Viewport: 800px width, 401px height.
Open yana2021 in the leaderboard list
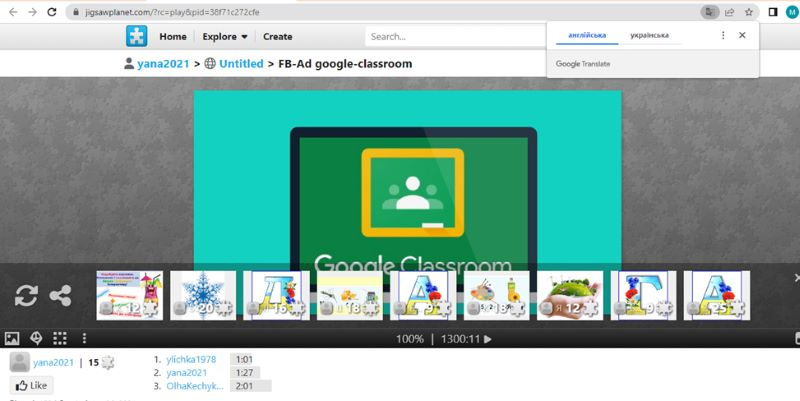187,372
